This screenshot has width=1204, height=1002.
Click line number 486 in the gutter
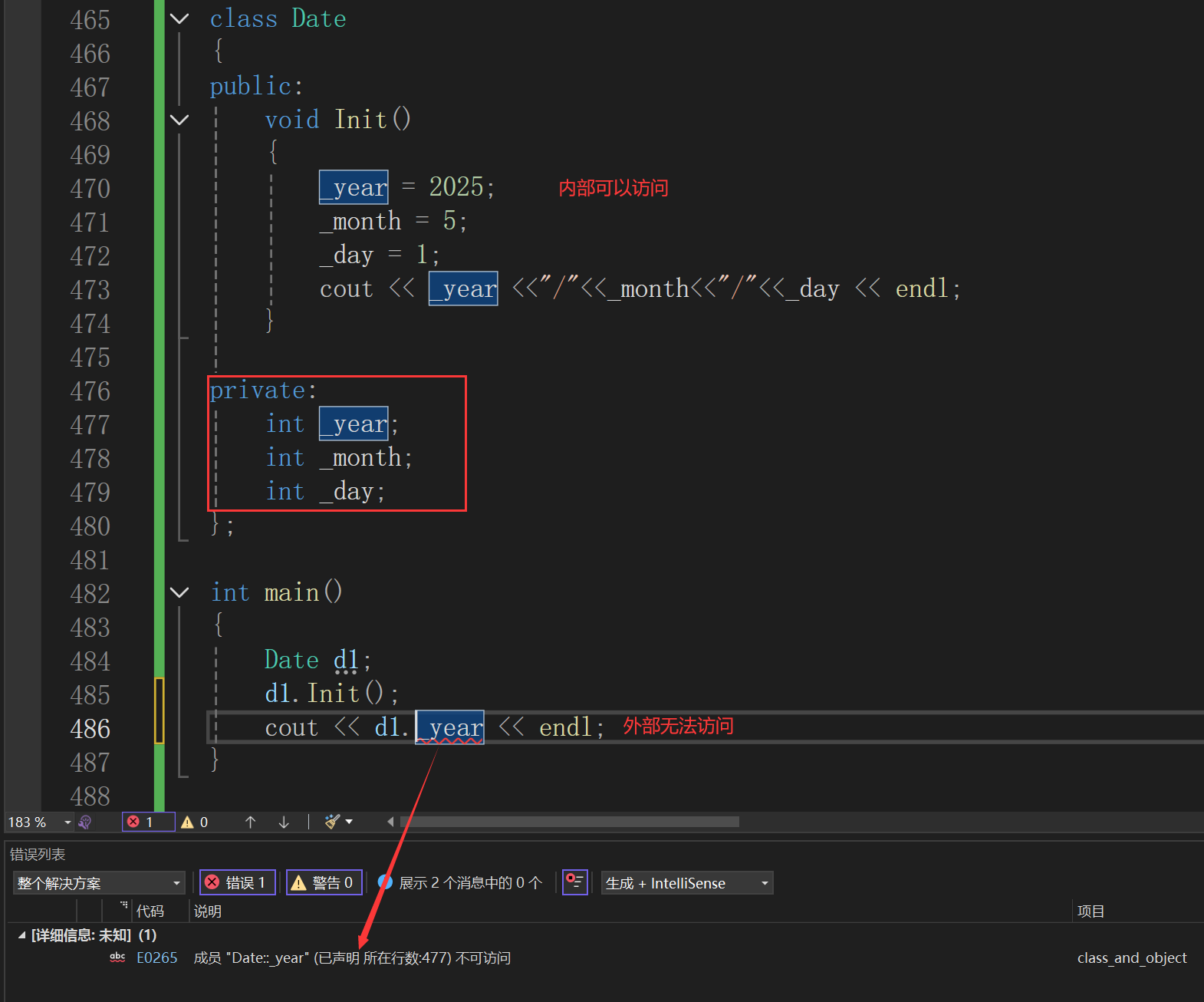pyautogui.click(x=90, y=729)
